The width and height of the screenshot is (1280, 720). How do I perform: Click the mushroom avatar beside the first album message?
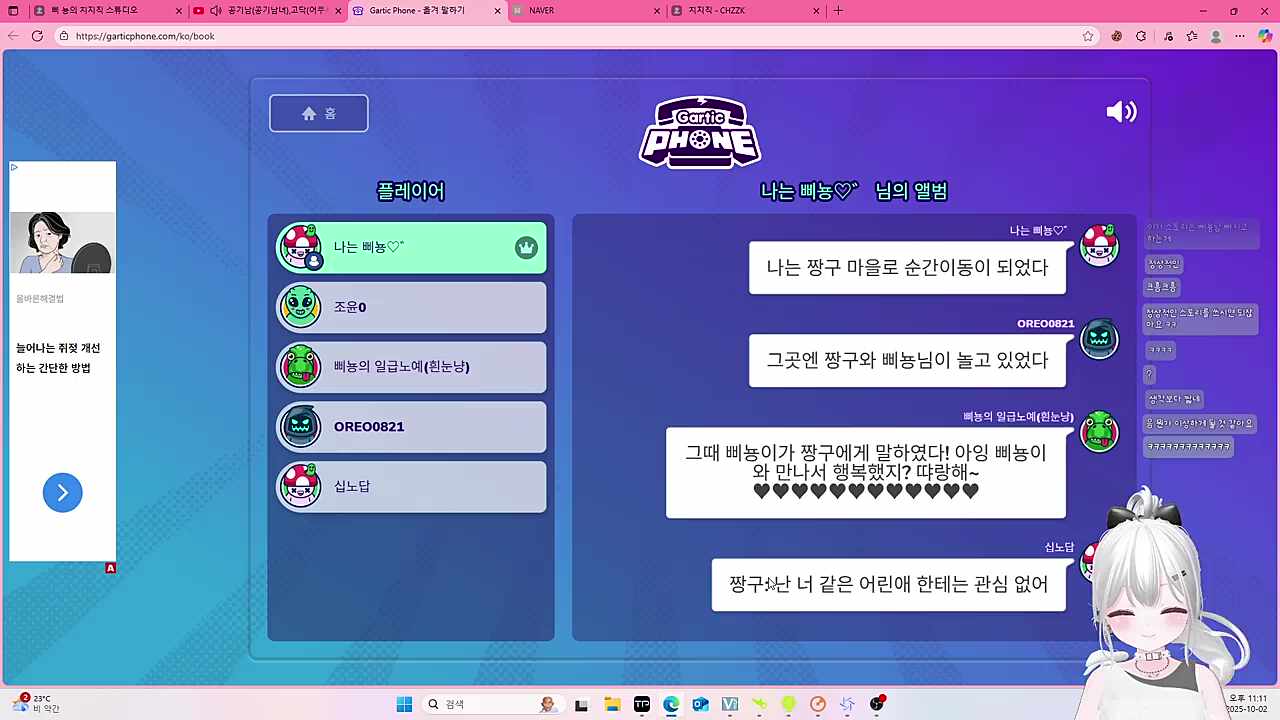point(1099,245)
